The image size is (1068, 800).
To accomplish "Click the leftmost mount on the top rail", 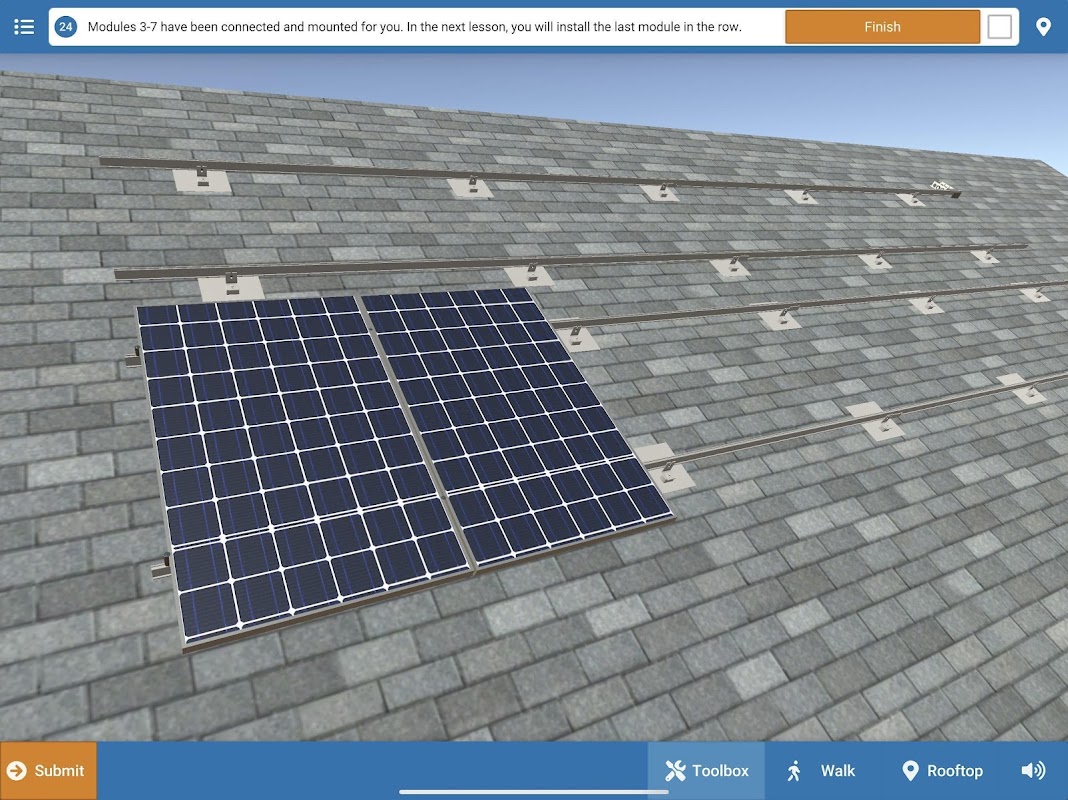I will coord(202,179).
